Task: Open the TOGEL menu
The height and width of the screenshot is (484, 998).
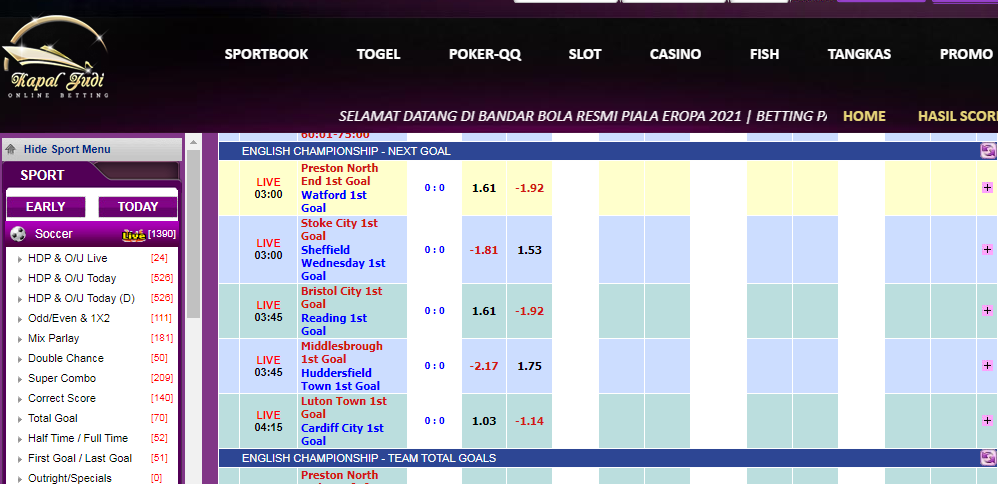Action: (378, 54)
